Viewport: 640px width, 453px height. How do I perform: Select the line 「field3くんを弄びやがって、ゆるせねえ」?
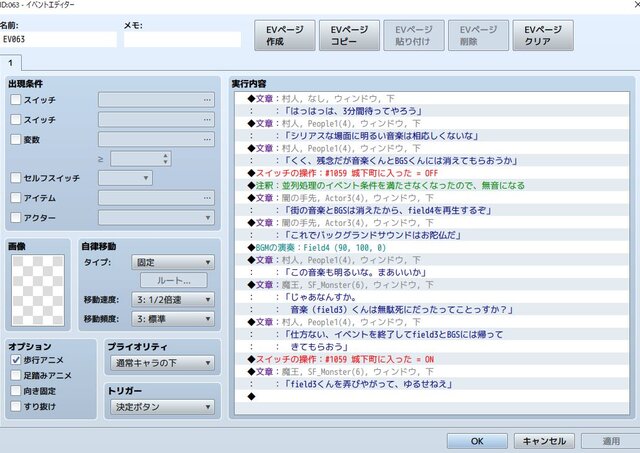pos(432,384)
